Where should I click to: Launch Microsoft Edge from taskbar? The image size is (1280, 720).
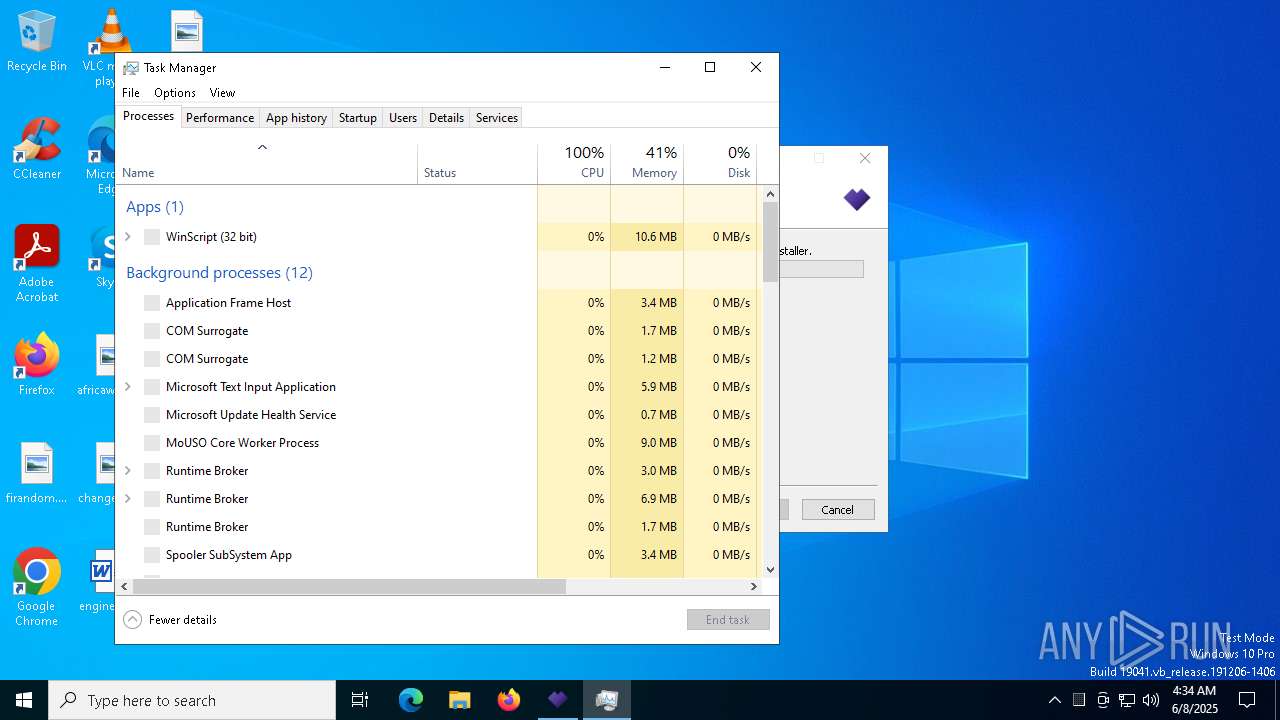coord(411,700)
